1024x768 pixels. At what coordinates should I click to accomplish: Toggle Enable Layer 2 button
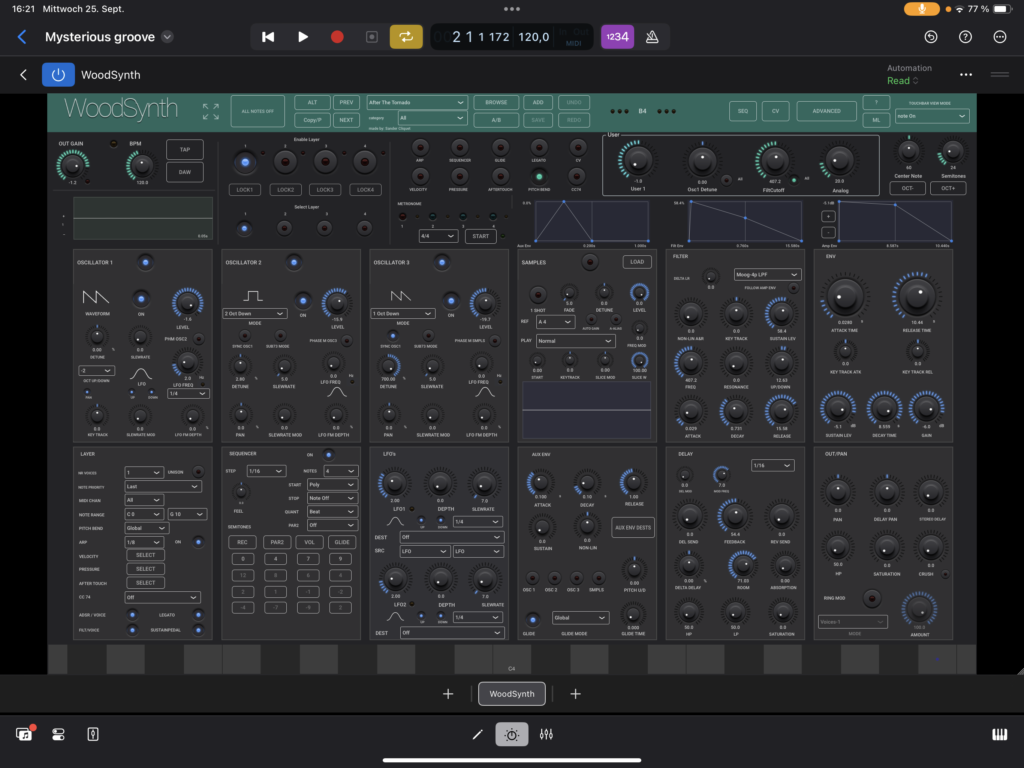point(285,161)
